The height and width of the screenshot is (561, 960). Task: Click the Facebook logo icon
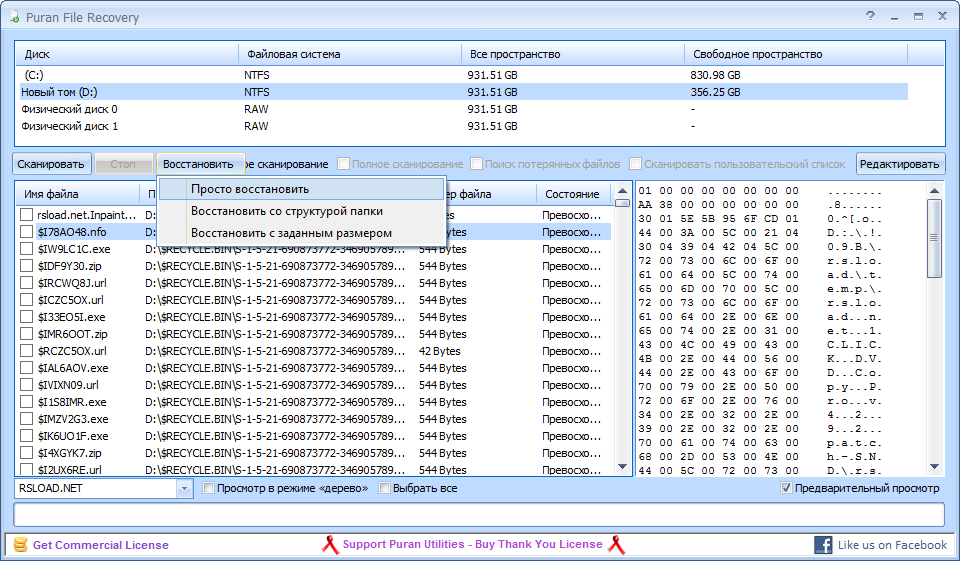point(823,544)
